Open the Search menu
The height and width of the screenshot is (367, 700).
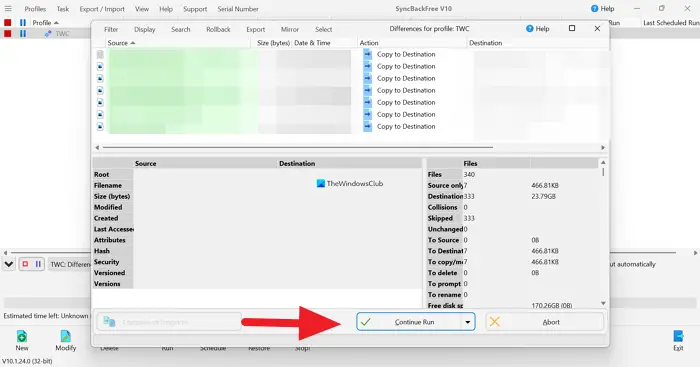(181, 29)
